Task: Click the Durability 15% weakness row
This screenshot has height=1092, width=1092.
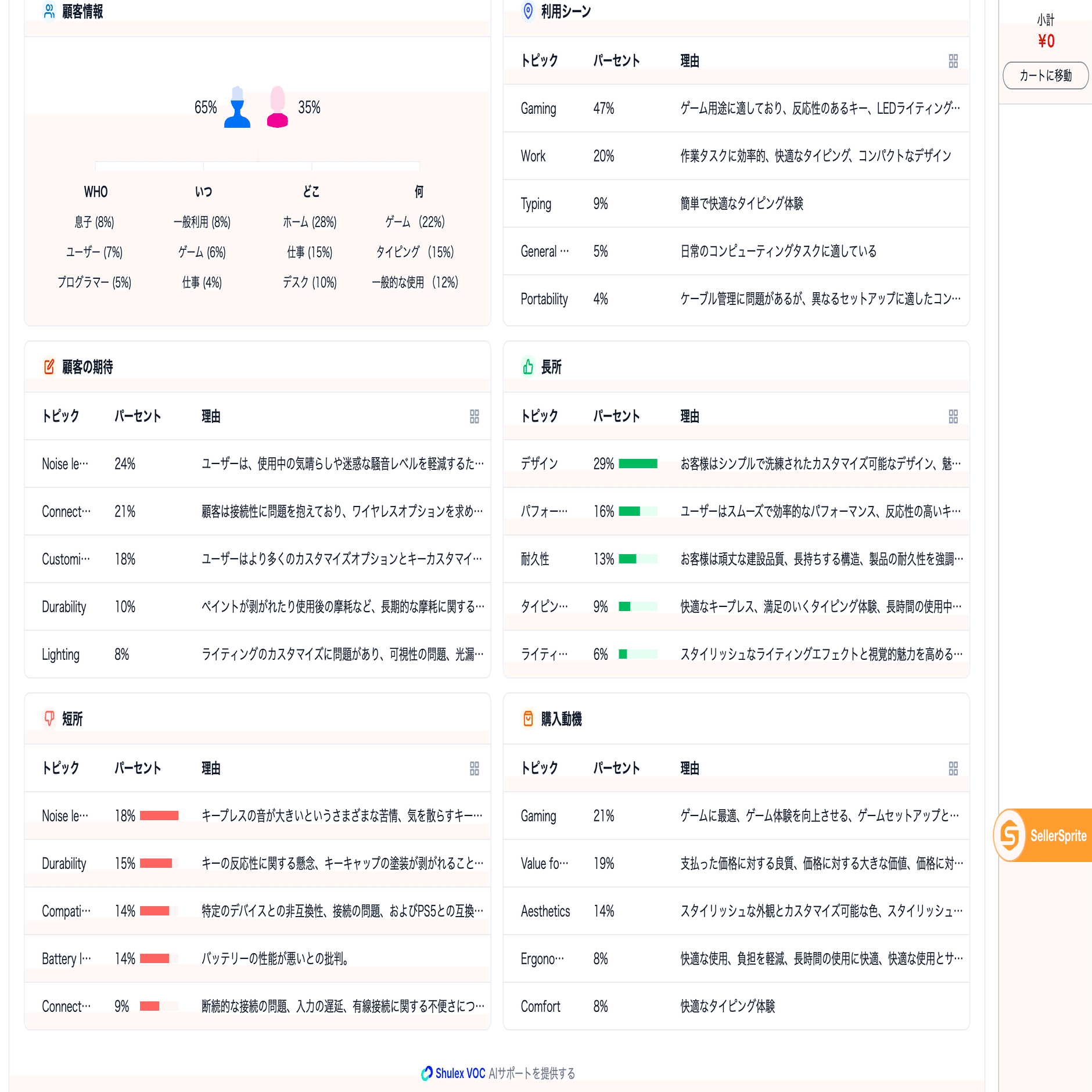Action: (257, 864)
